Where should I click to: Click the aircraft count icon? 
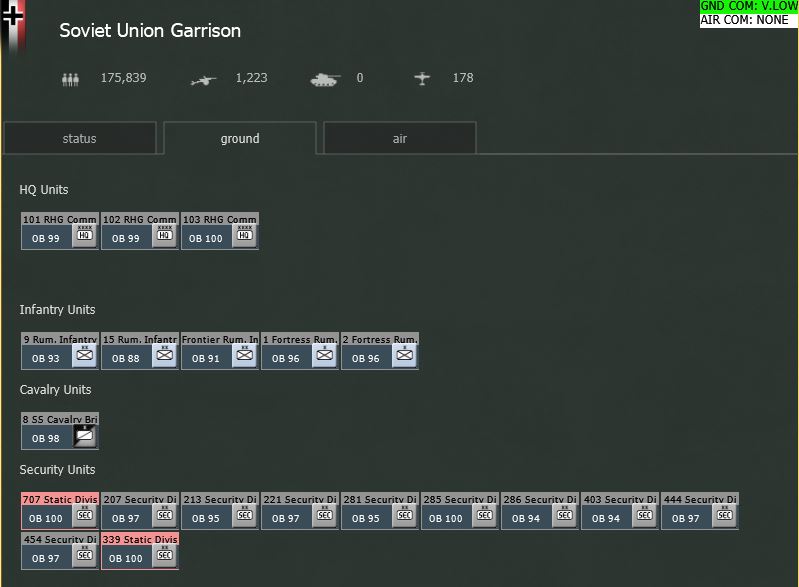pos(422,78)
